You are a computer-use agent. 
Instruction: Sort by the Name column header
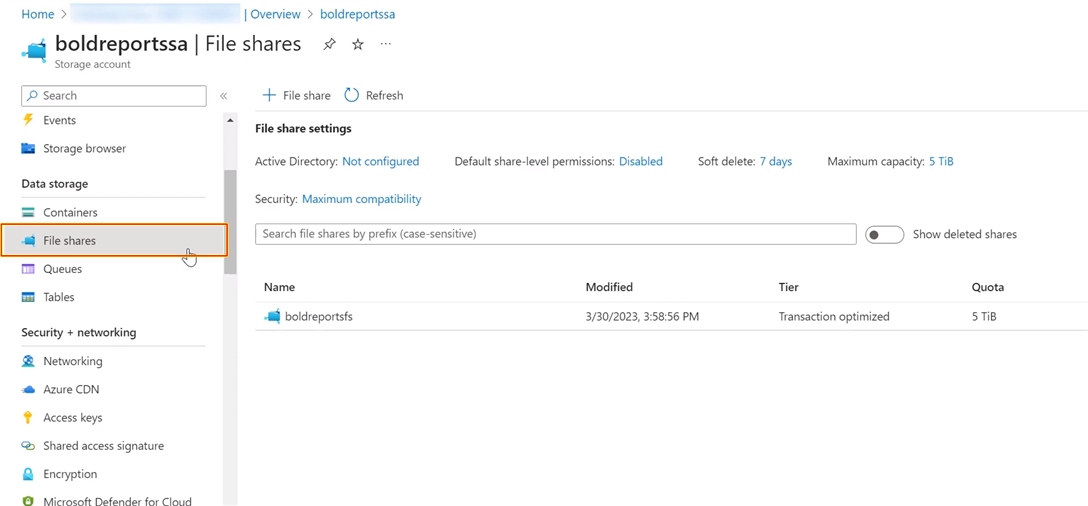point(280,287)
